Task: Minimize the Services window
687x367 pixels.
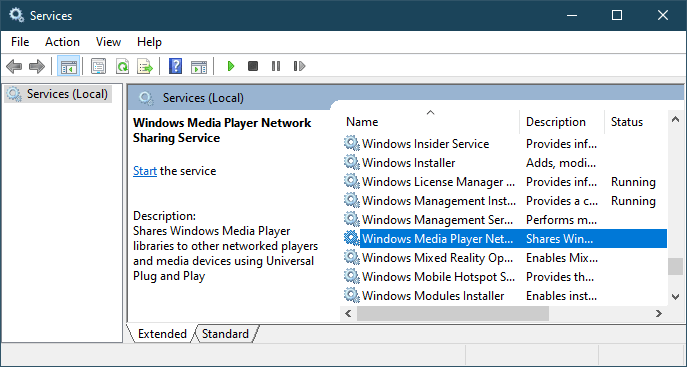Action: coord(571,15)
